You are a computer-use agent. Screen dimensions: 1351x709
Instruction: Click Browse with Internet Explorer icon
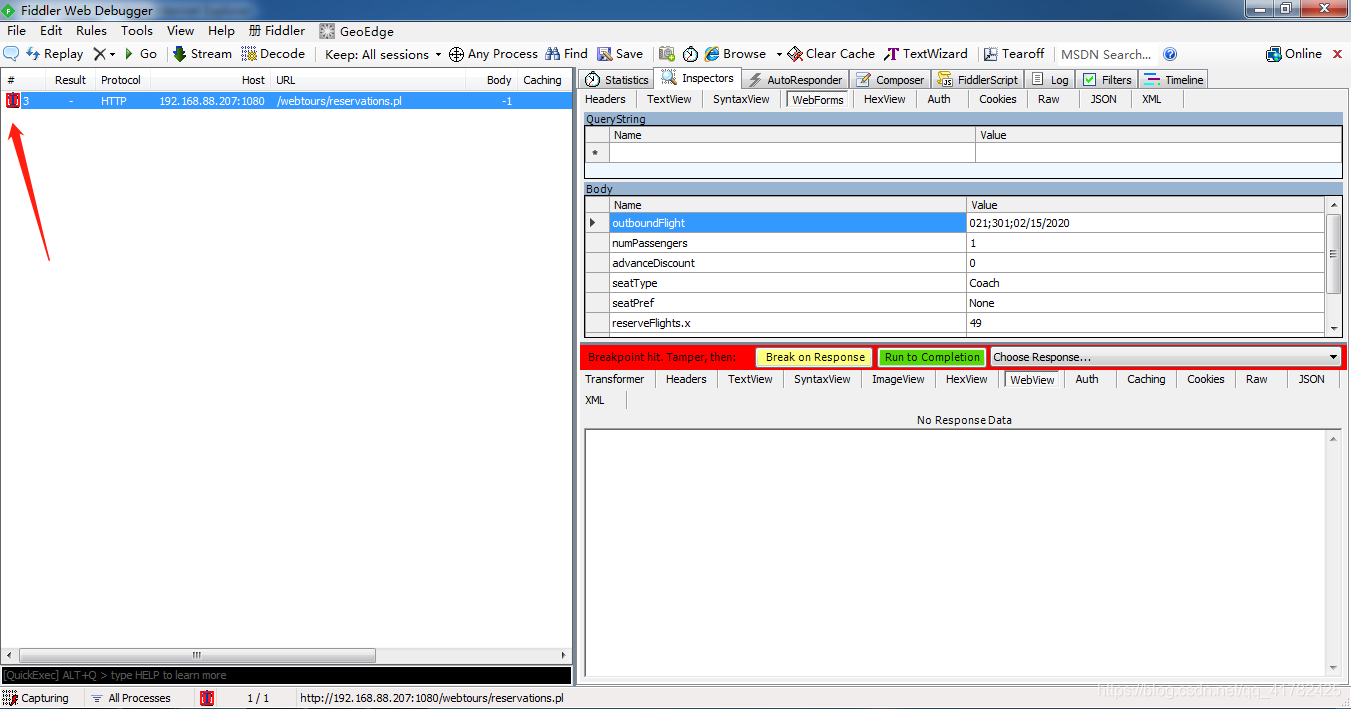click(712, 54)
